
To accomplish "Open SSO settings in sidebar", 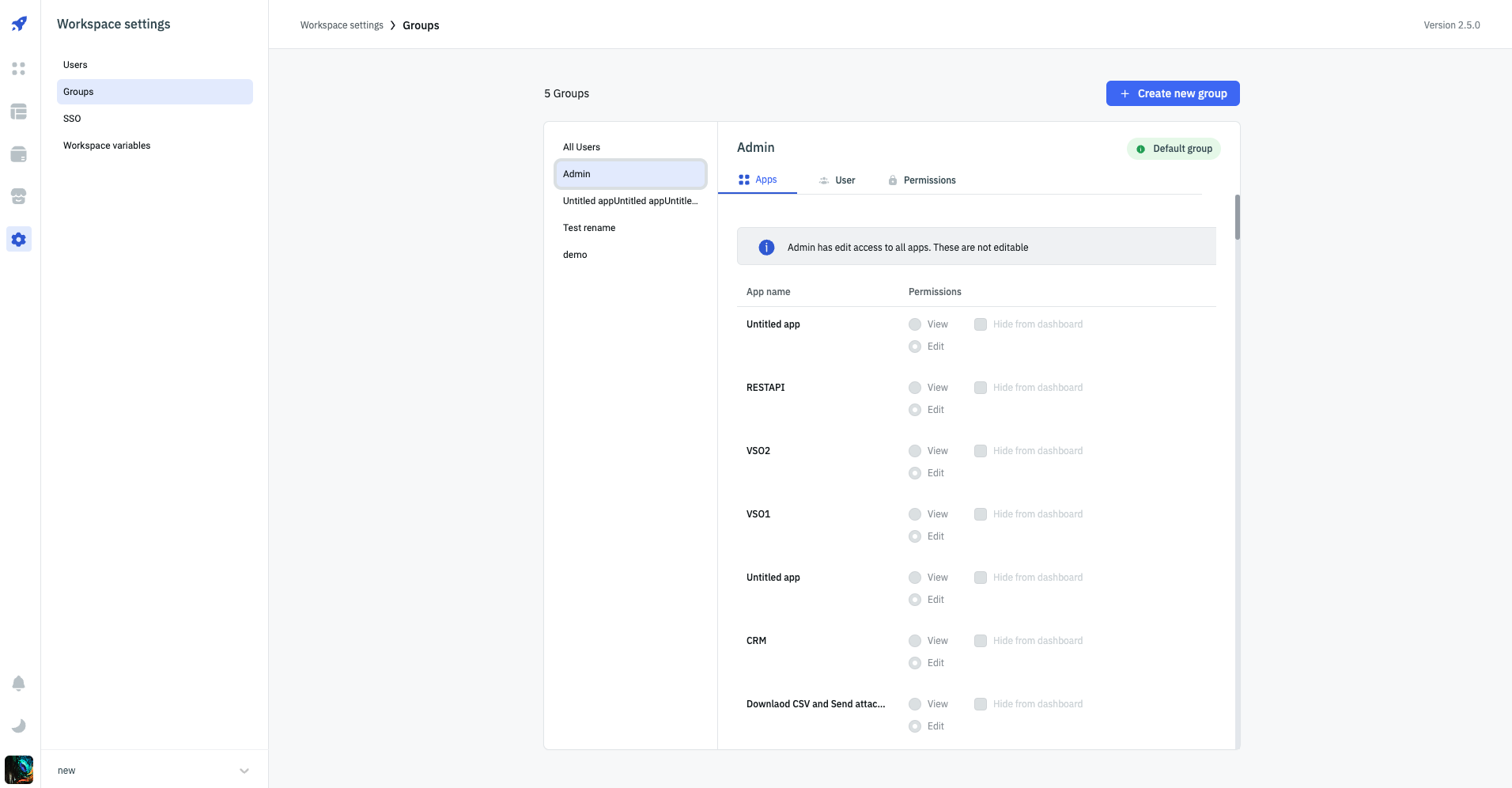I will coord(72,119).
